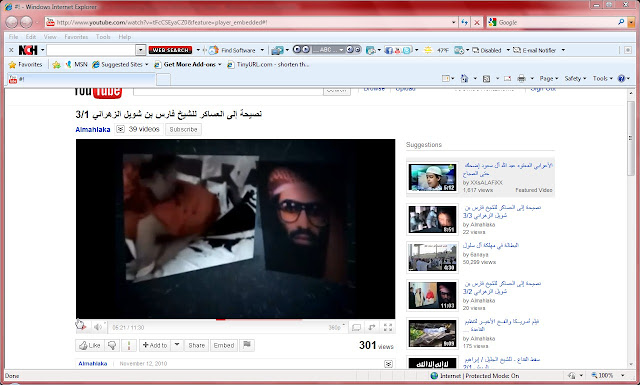Click the NCH toolbar logo
Viewport: 640px width, 385px height.
click(x=28, y=50)
